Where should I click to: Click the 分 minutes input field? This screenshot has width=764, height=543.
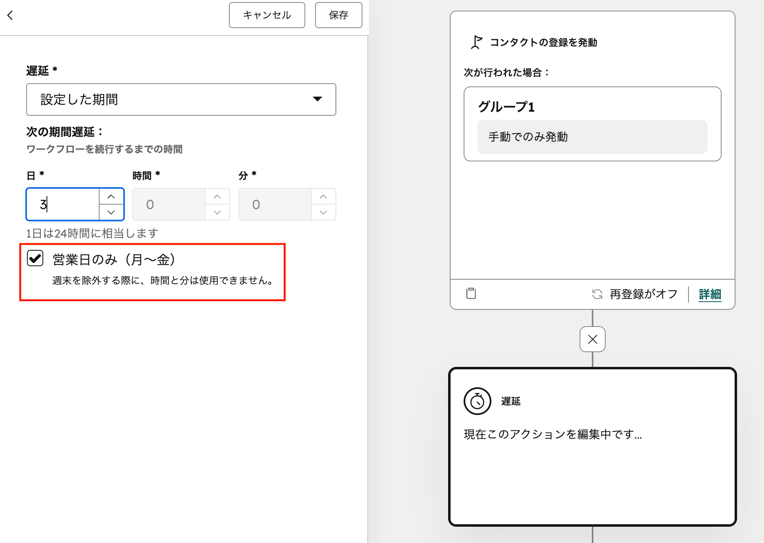point(275,204)
